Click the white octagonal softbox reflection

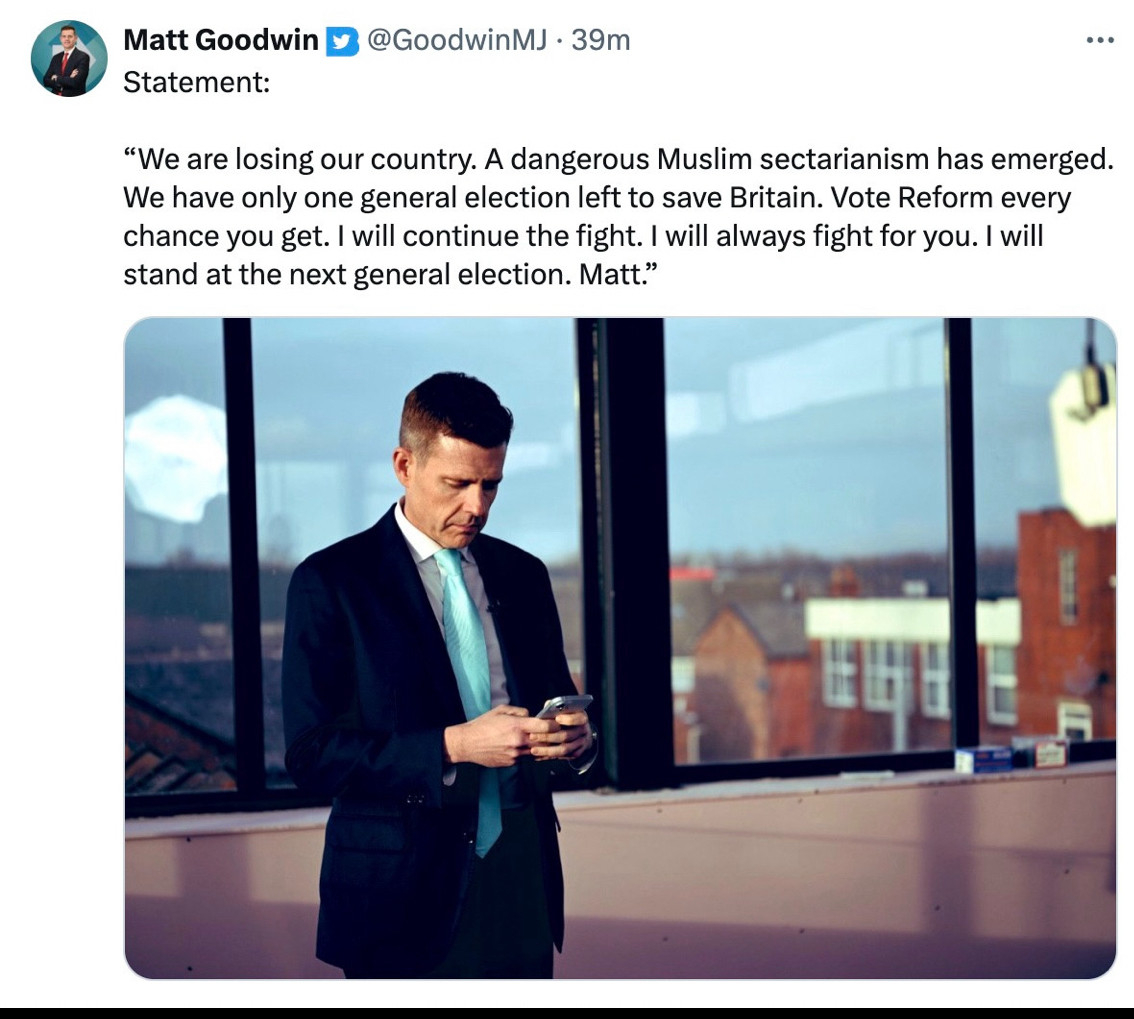[x=177, y=457]
